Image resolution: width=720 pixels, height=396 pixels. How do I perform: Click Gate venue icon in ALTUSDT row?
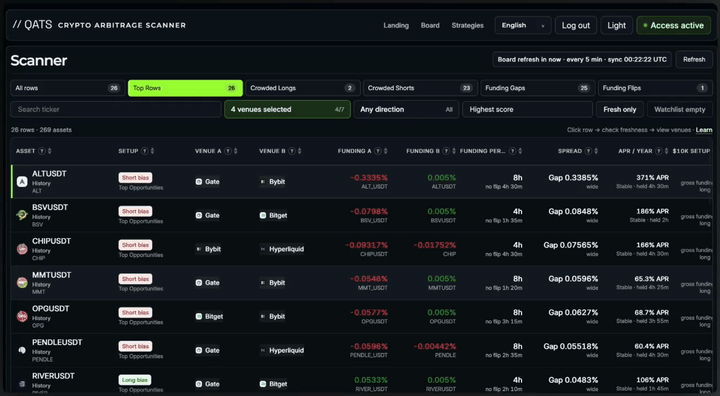coord(199,181)
